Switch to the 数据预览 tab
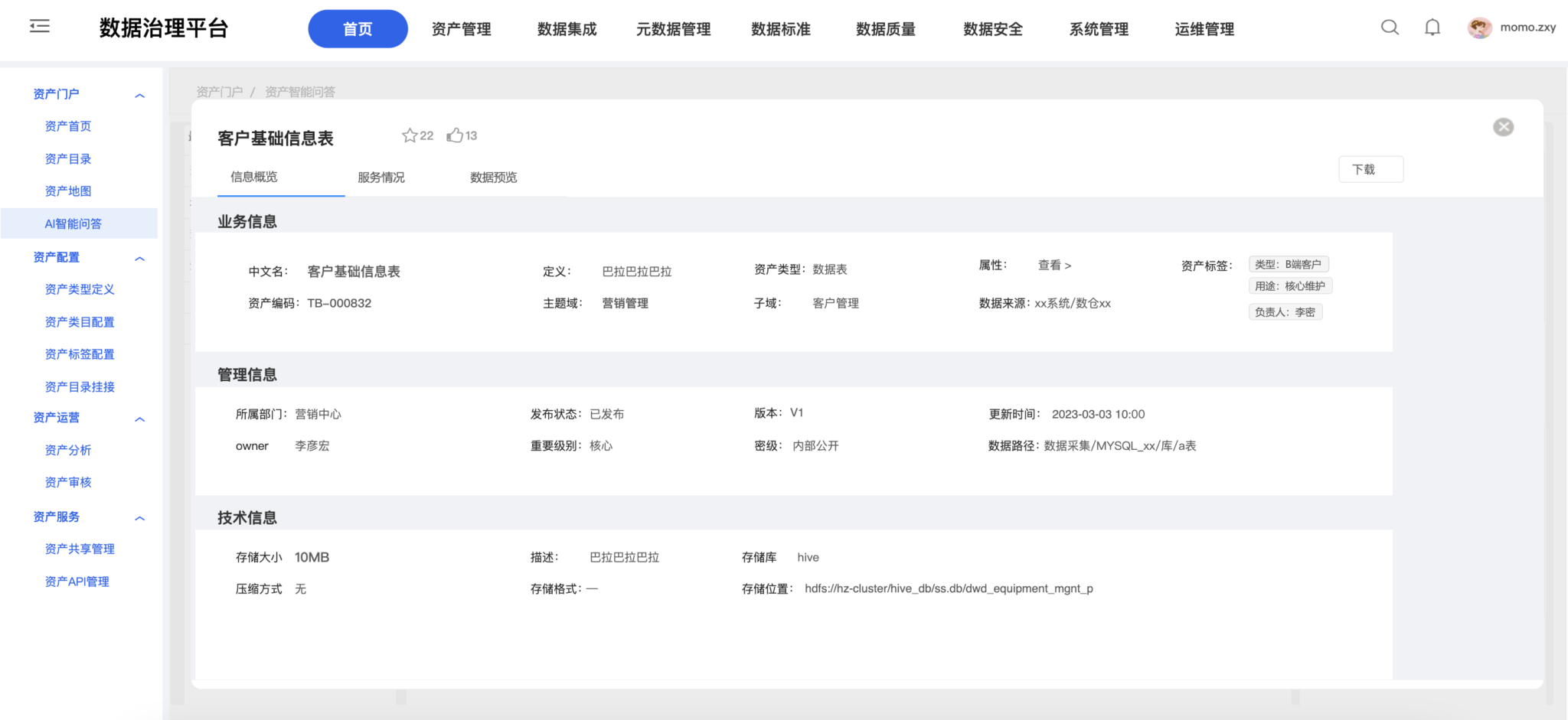1568x720 pixels. (x=492, y=177)
